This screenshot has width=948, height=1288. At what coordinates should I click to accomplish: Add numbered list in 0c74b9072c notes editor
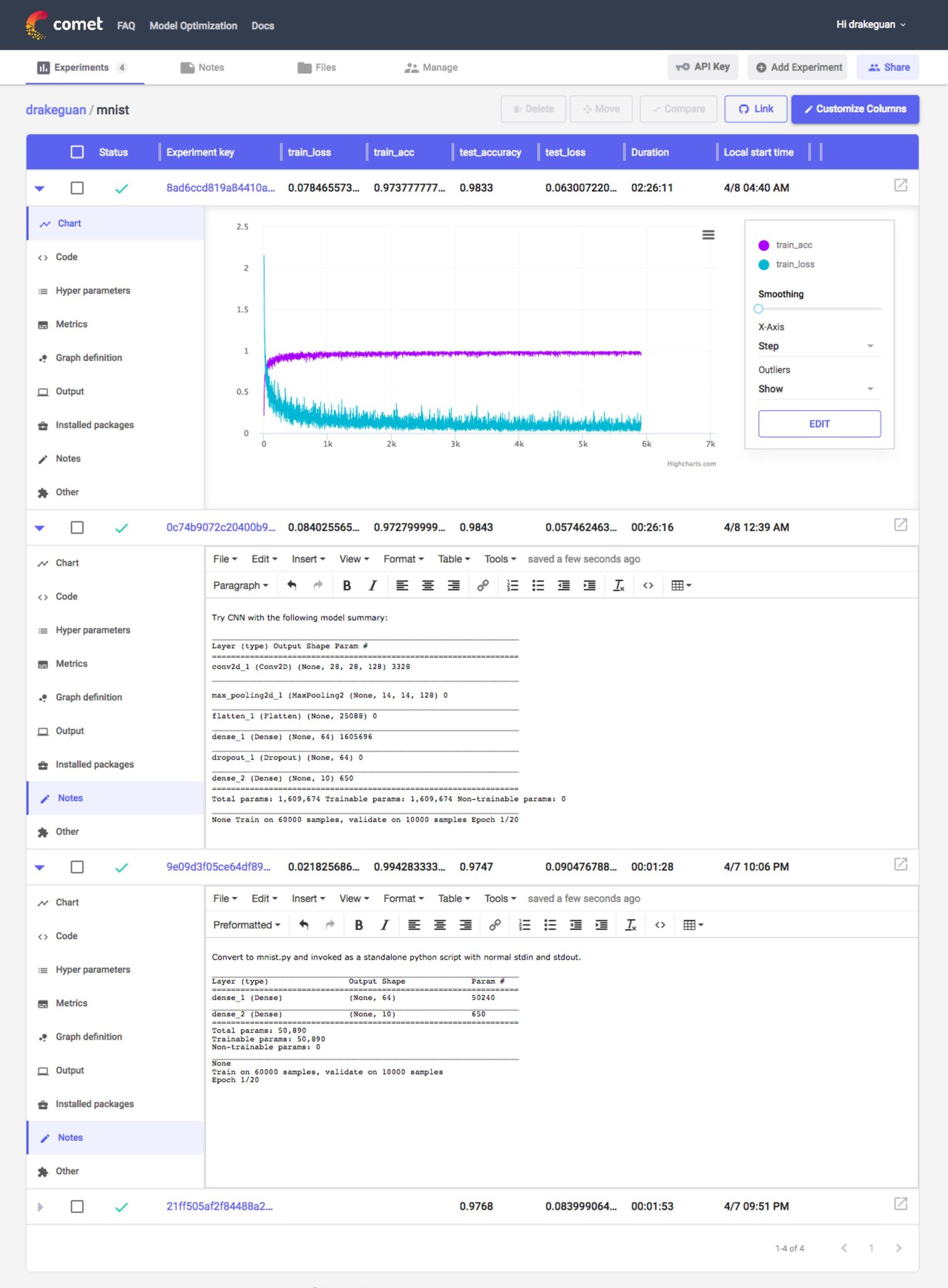513,586
